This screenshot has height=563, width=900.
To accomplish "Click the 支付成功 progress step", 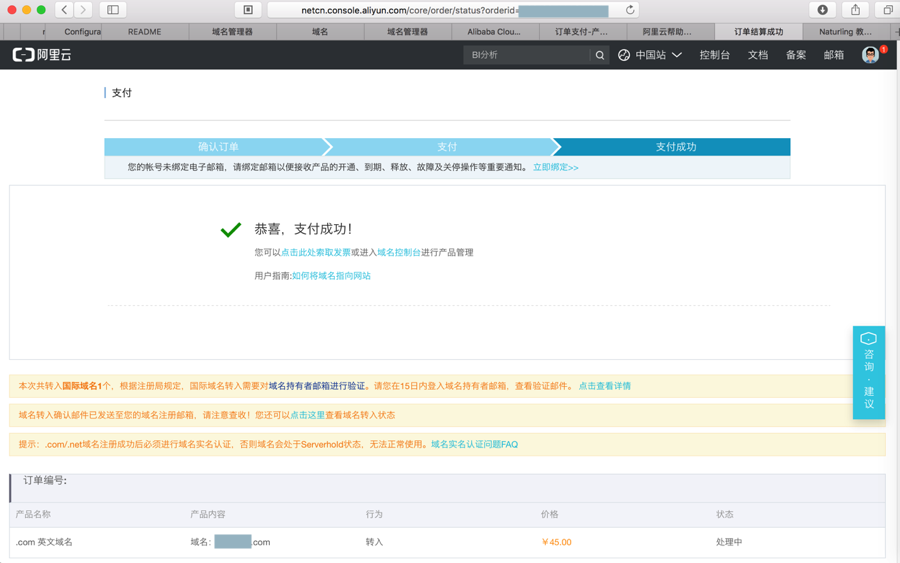I will (676, 147).
